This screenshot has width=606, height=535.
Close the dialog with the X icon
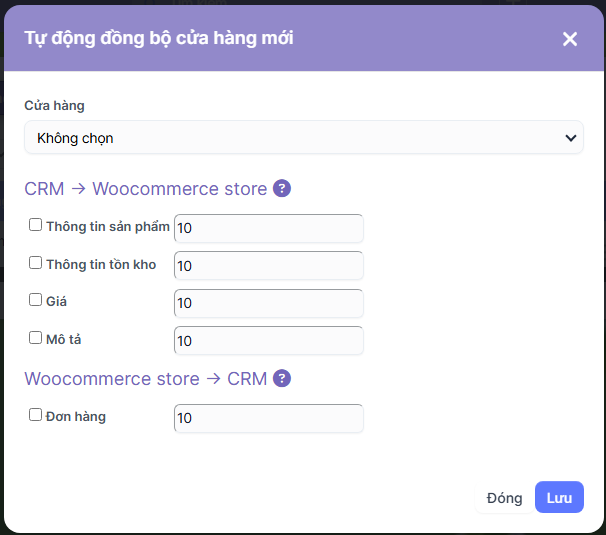(570, 39)
